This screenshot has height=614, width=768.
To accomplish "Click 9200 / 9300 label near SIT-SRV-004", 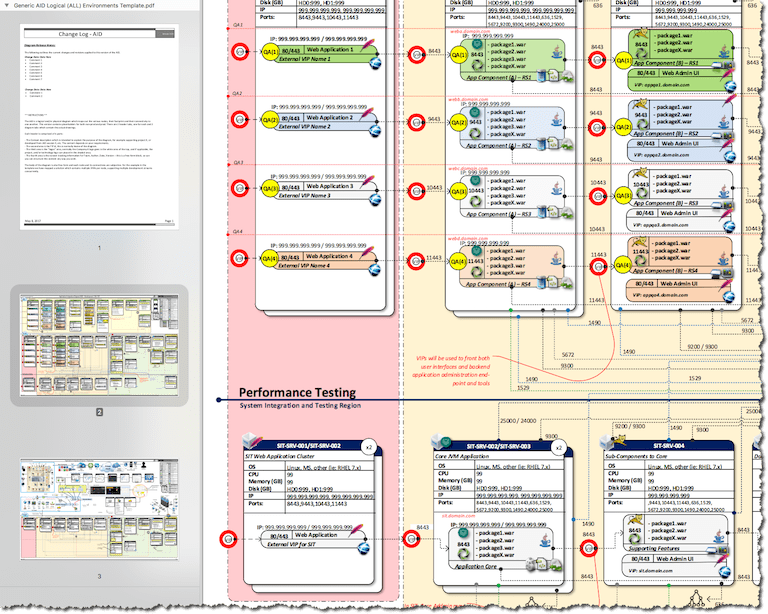I will pos(630,426).
